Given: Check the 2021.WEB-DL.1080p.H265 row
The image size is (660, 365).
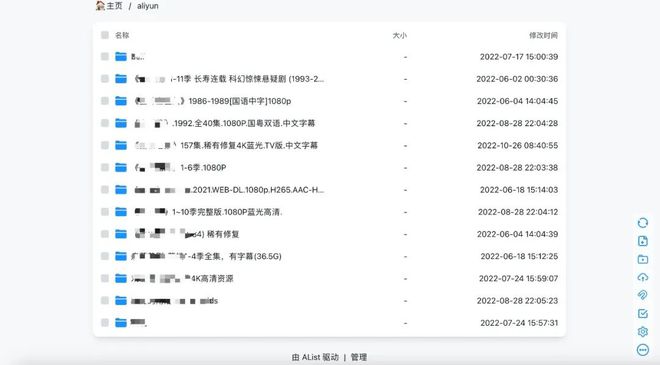Looking at the screenshot, I should click(105, 190).
